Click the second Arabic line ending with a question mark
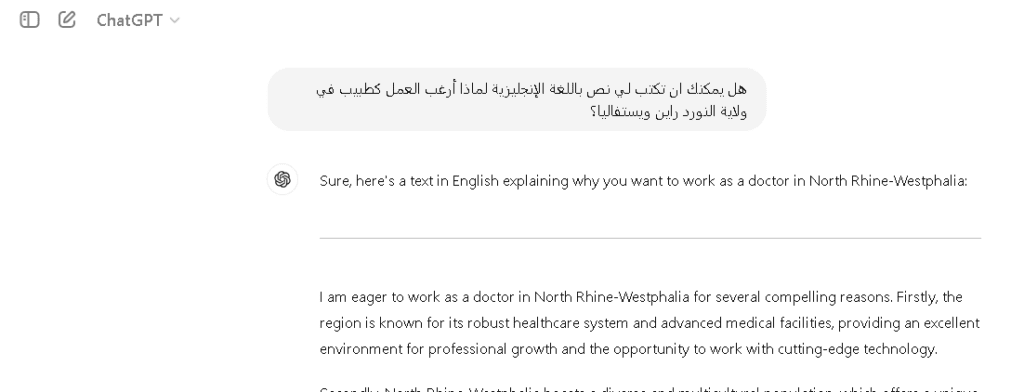 [x=668, y=112]
